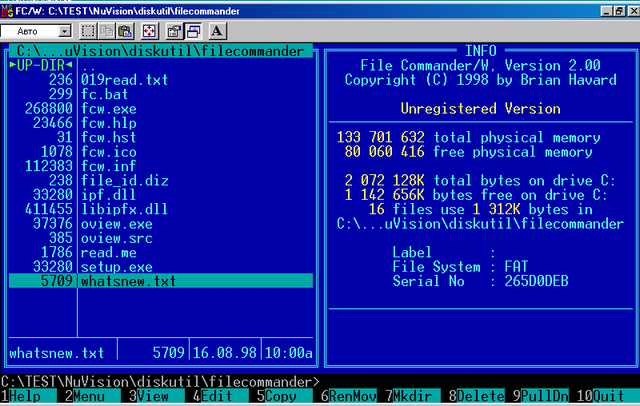This screenshot has height=406, width=640.
Task: Click the Copy toolbar icon
Action: (107, 31)
